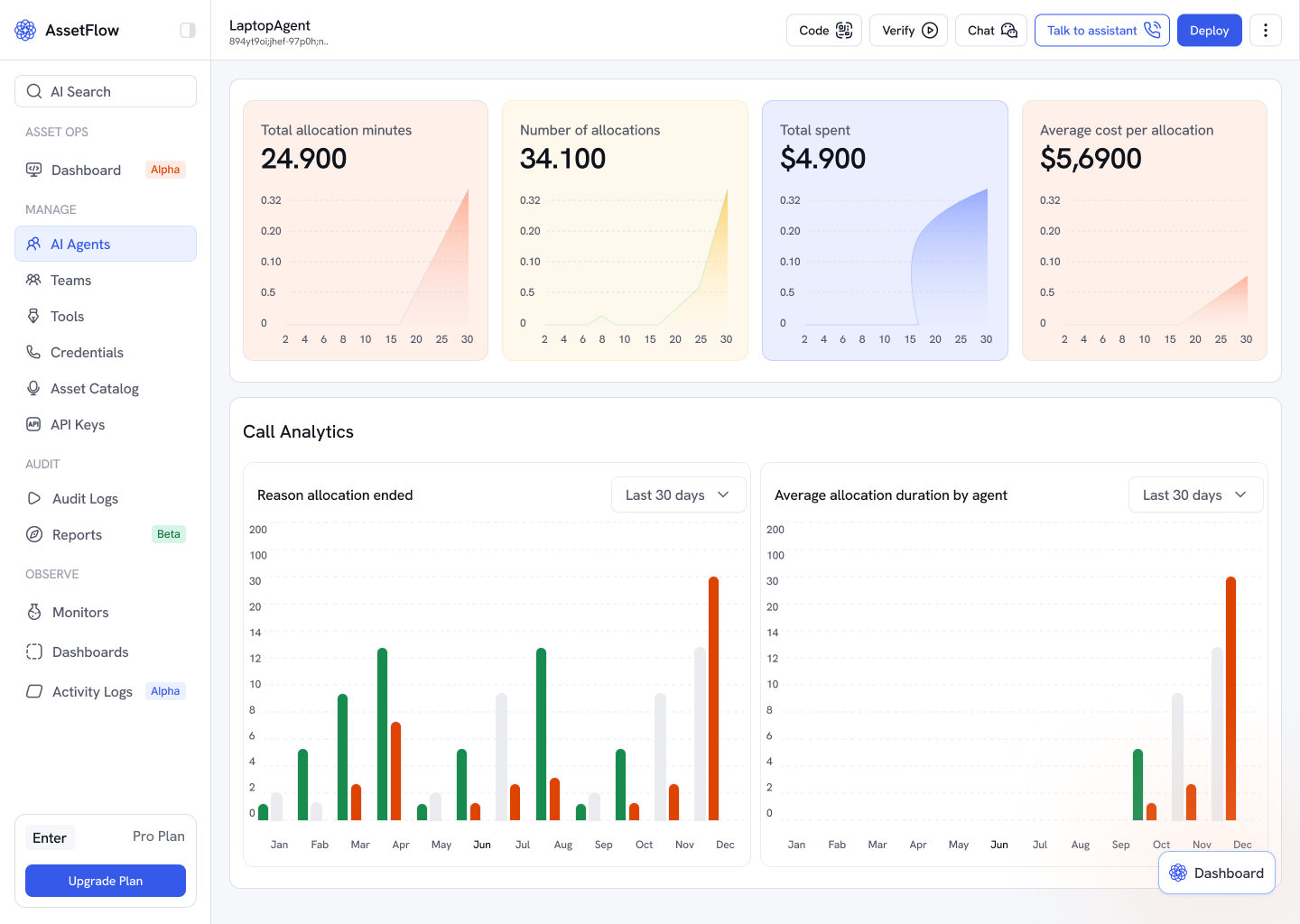Viewport: 1300px width, 924px height.
Task: Click the Reports compass icon
Action: click(x=34, y=534)
